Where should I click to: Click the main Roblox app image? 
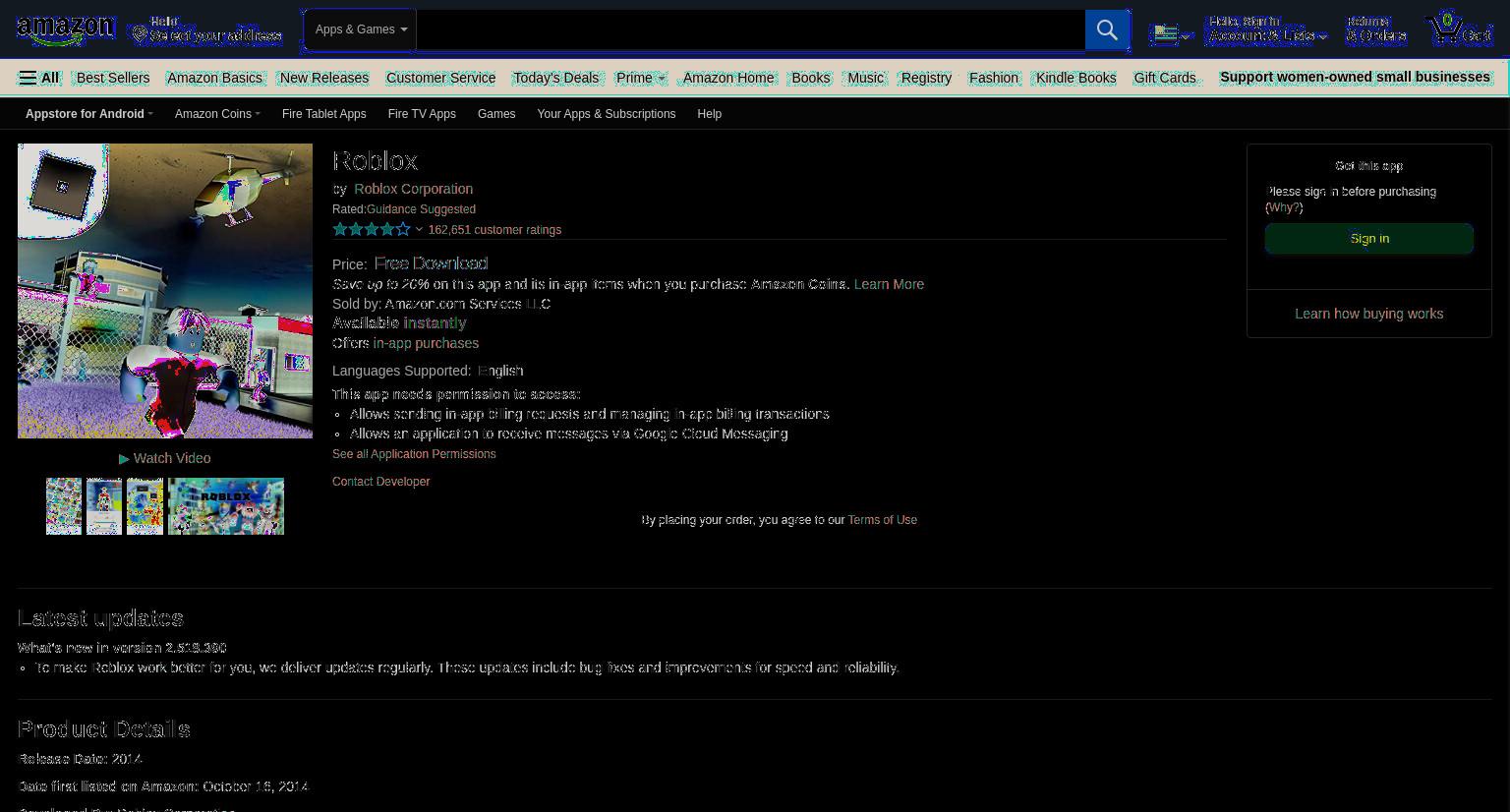165,291
